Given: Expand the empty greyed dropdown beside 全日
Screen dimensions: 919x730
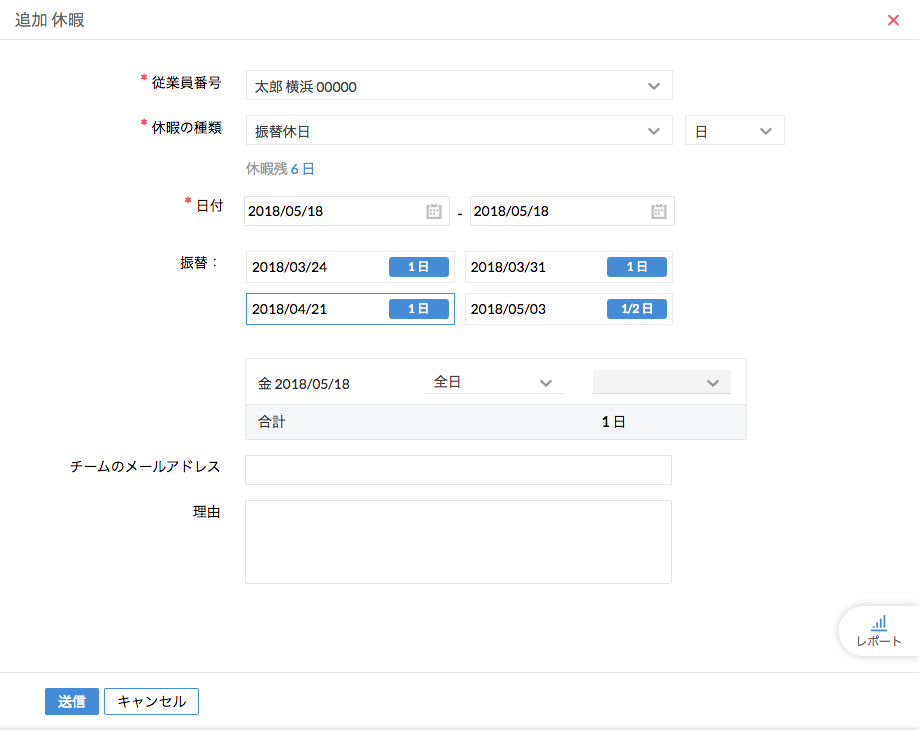Looking at the screenshot, I should click(x=661, y=383).
